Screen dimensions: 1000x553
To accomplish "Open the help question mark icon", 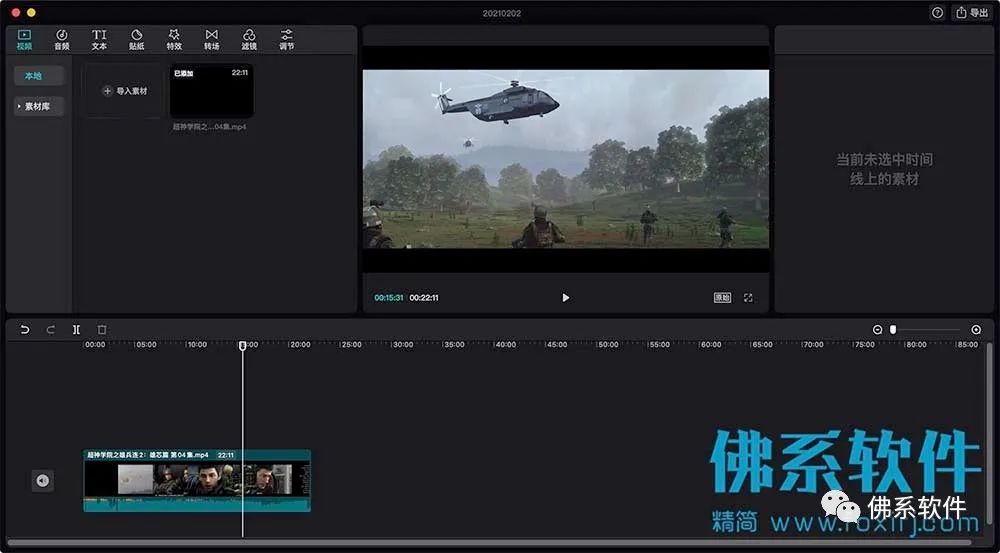I will click(937, 13).
